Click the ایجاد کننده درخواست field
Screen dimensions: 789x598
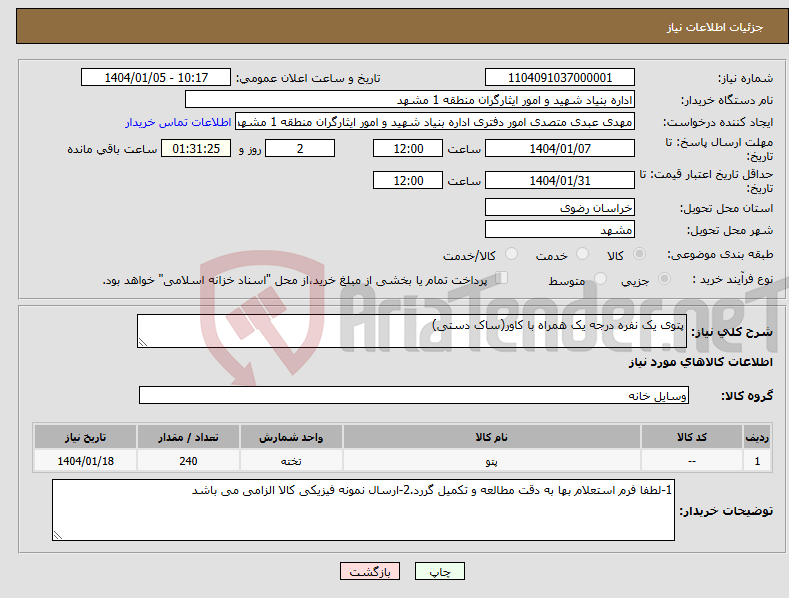pos(435,122)
